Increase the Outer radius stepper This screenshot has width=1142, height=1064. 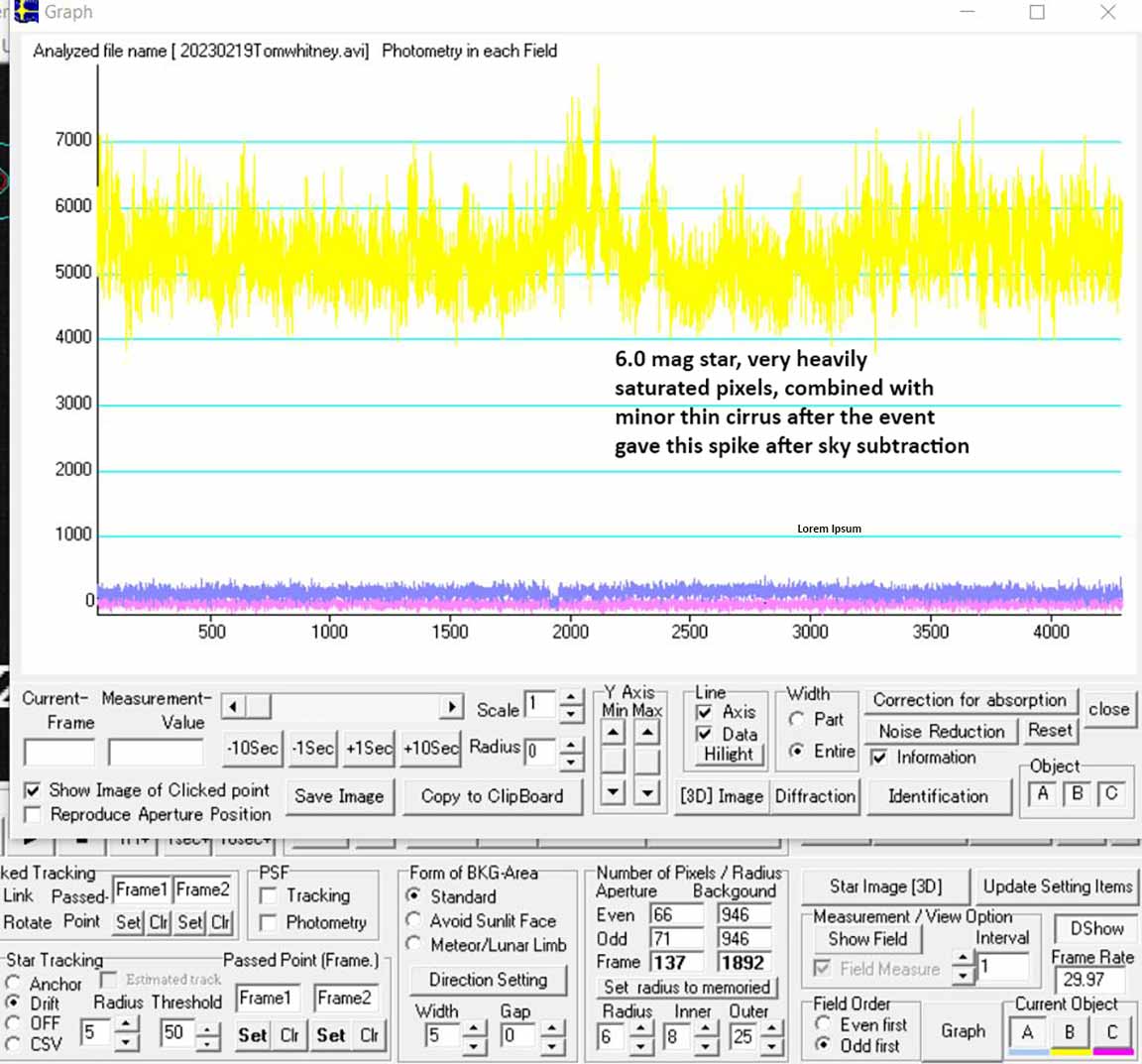pos(771,1028)
